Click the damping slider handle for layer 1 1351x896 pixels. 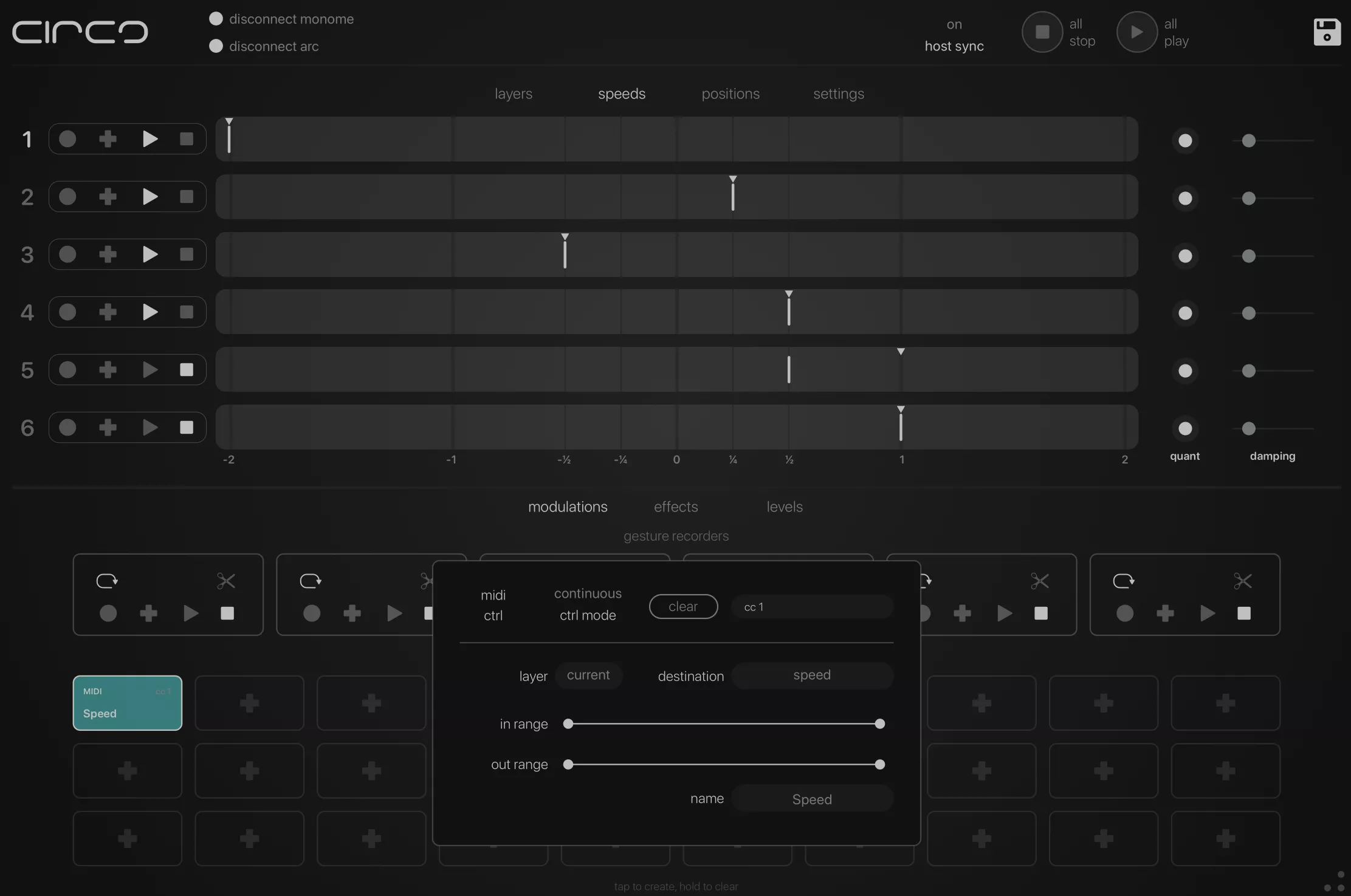click(x=1250, y=140)
